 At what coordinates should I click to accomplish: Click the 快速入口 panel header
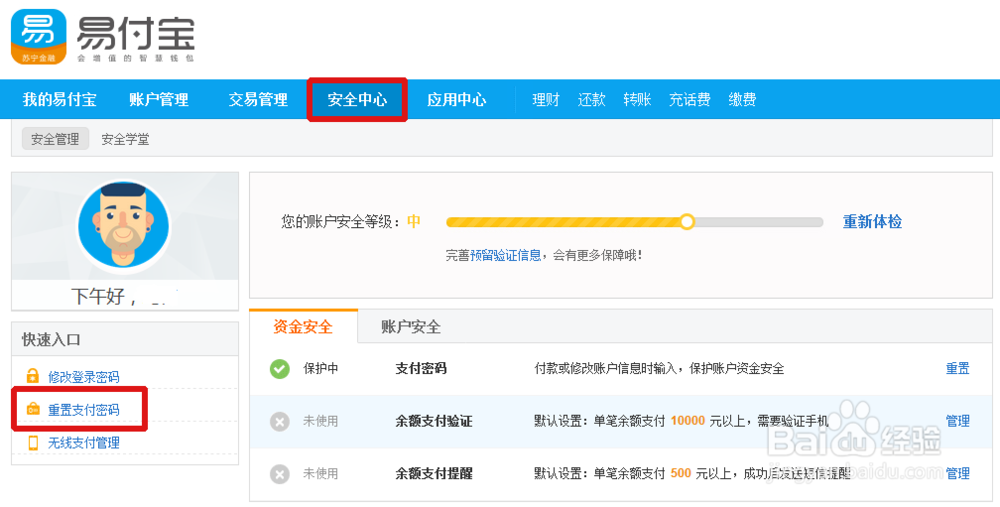pos(125,339)
